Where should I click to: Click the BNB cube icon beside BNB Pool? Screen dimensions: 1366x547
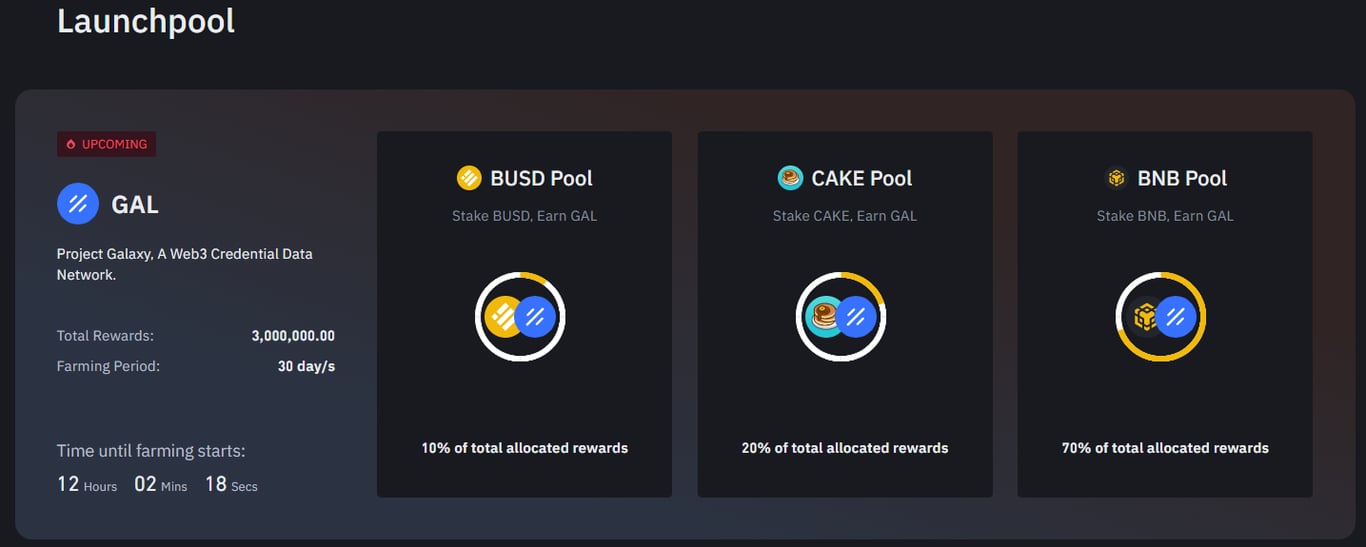pos(1117,178)
